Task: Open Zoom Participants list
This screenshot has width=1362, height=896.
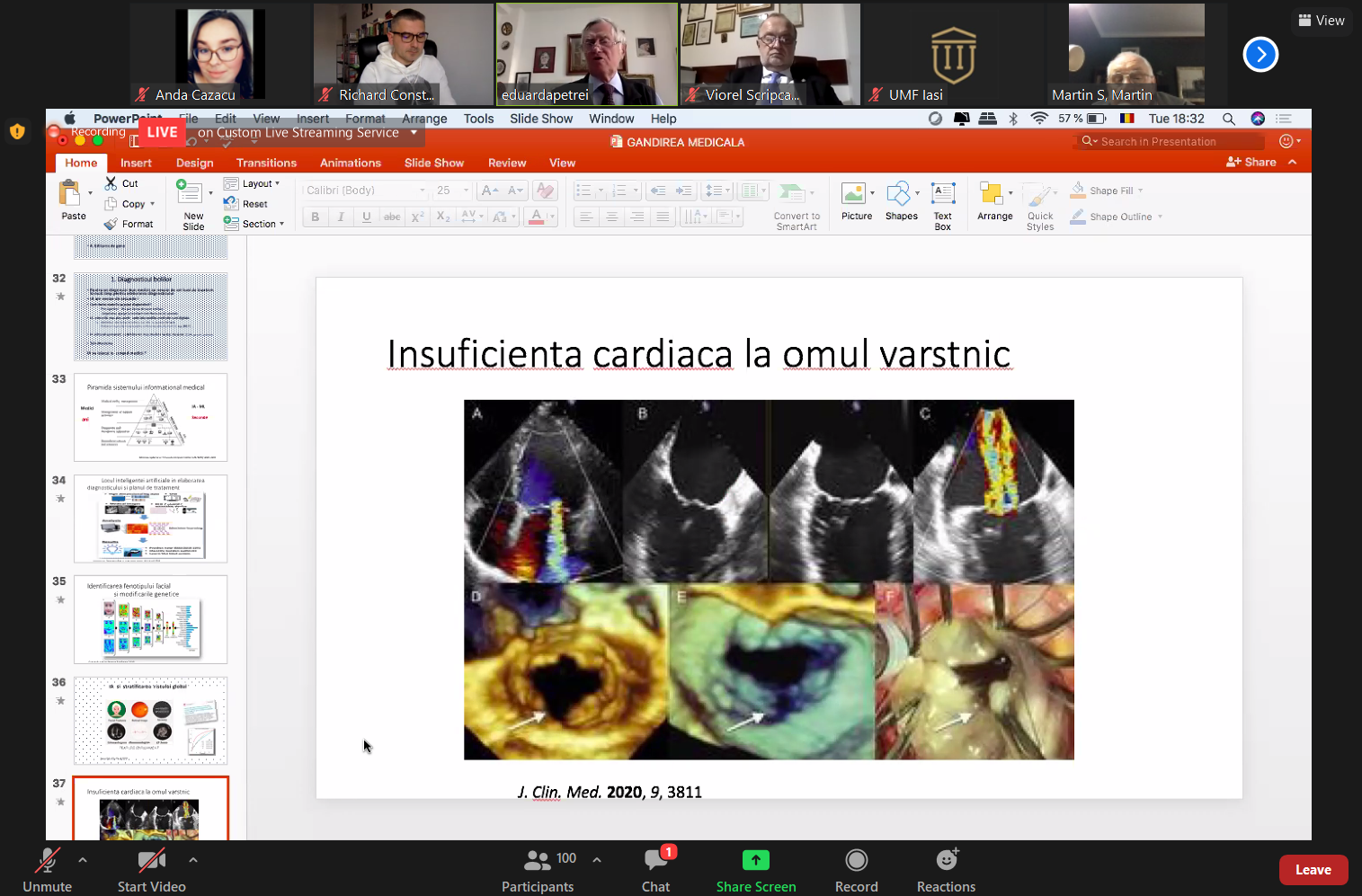Action: 538,871
